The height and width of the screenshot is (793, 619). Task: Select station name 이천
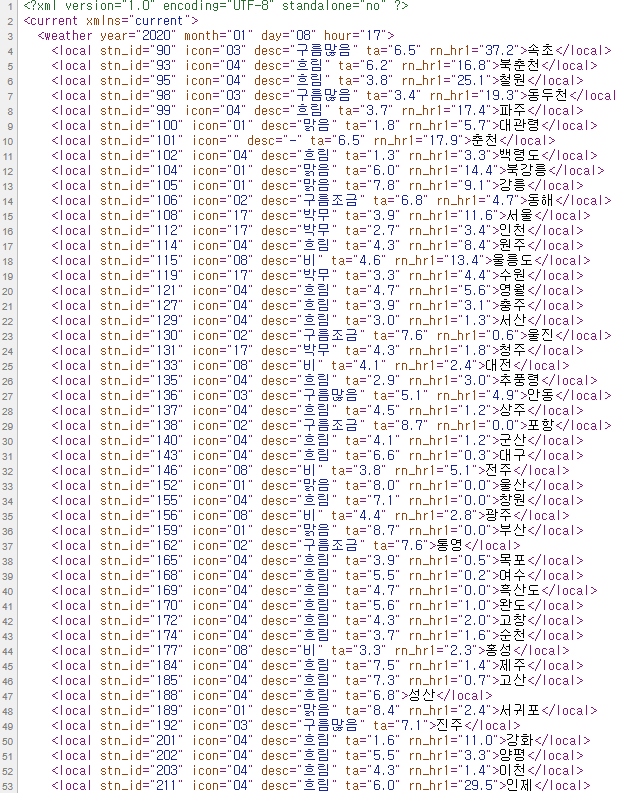click(513, 771)
